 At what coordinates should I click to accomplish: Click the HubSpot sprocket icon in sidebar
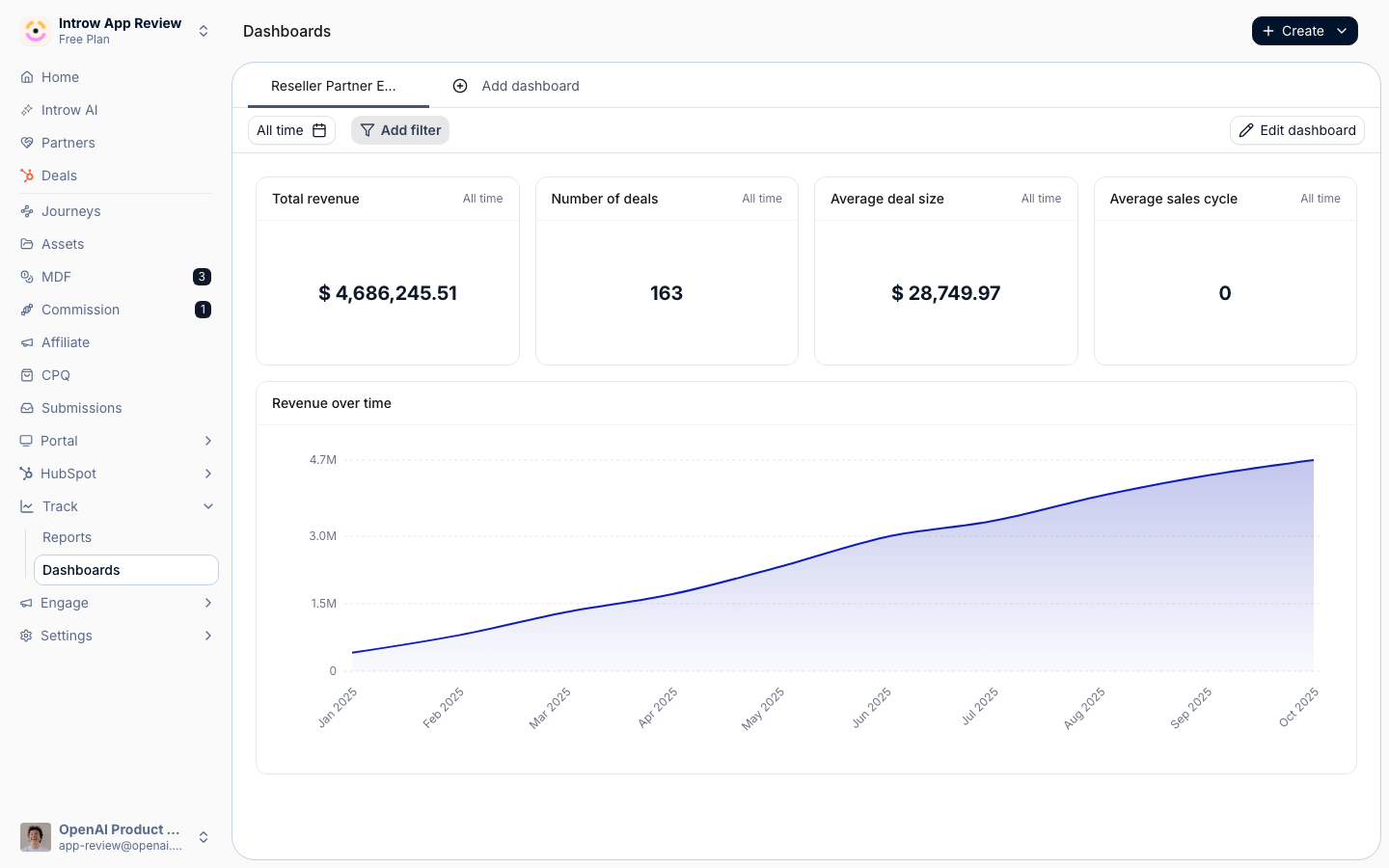(x=26, y=474)
